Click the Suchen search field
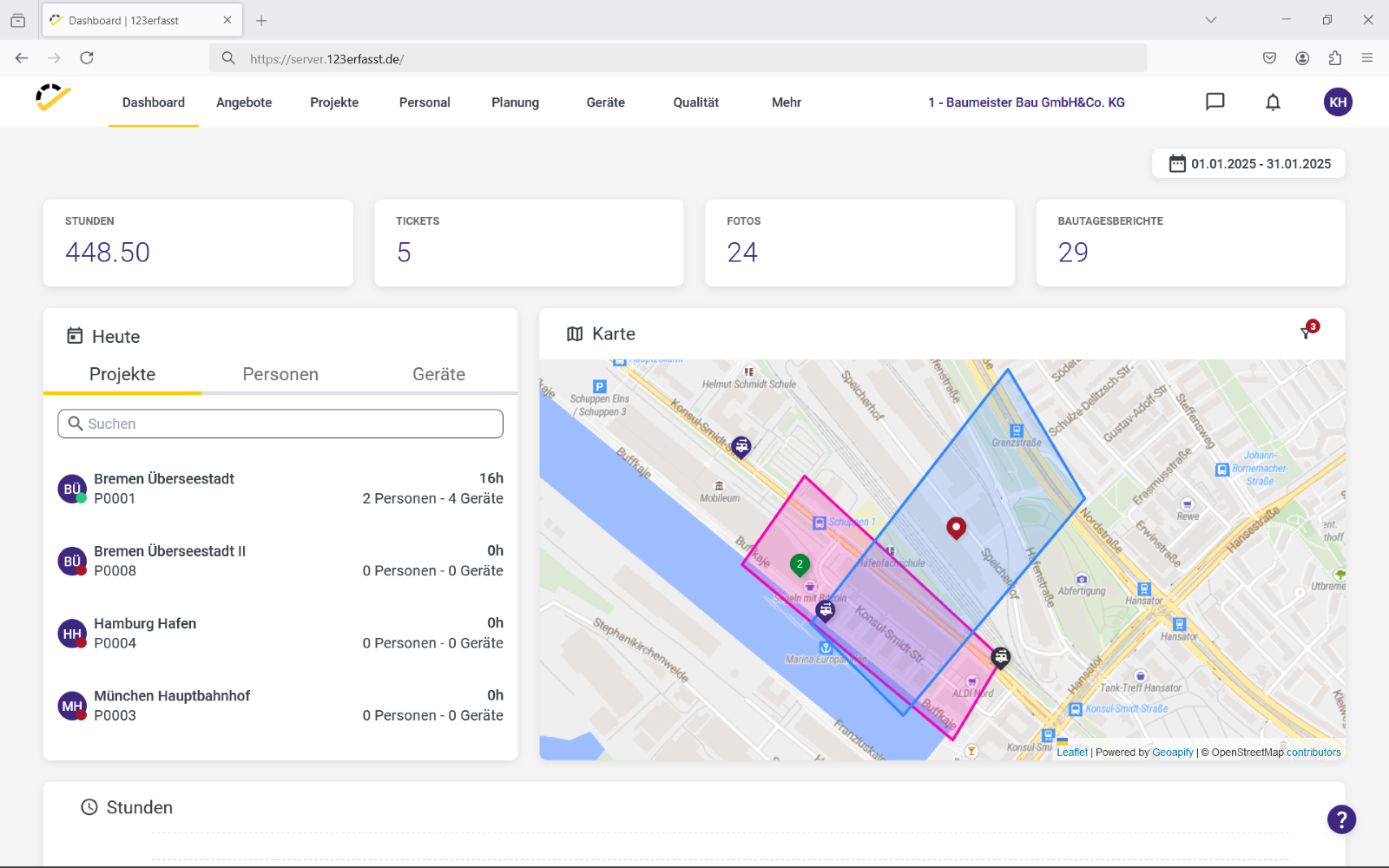 tap(280, 424)
